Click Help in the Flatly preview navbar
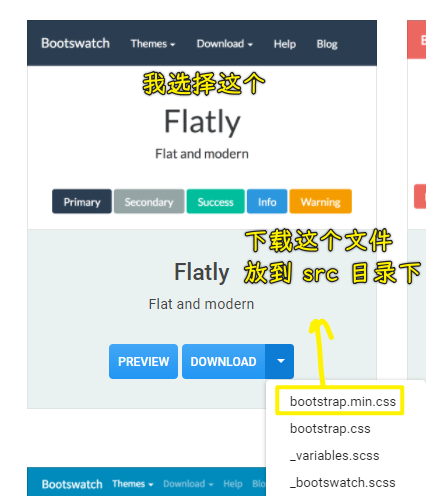 click(285, 44)
